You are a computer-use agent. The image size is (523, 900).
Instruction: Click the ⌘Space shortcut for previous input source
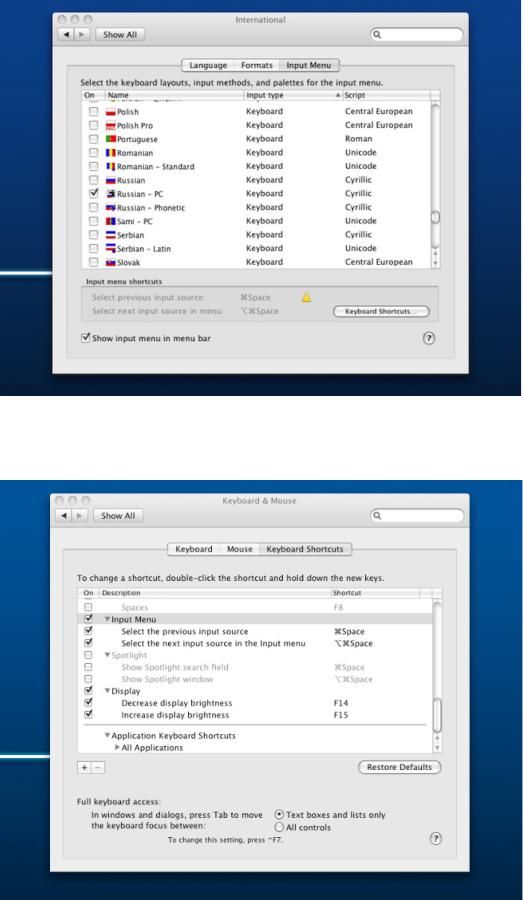[x=349, y=631]
